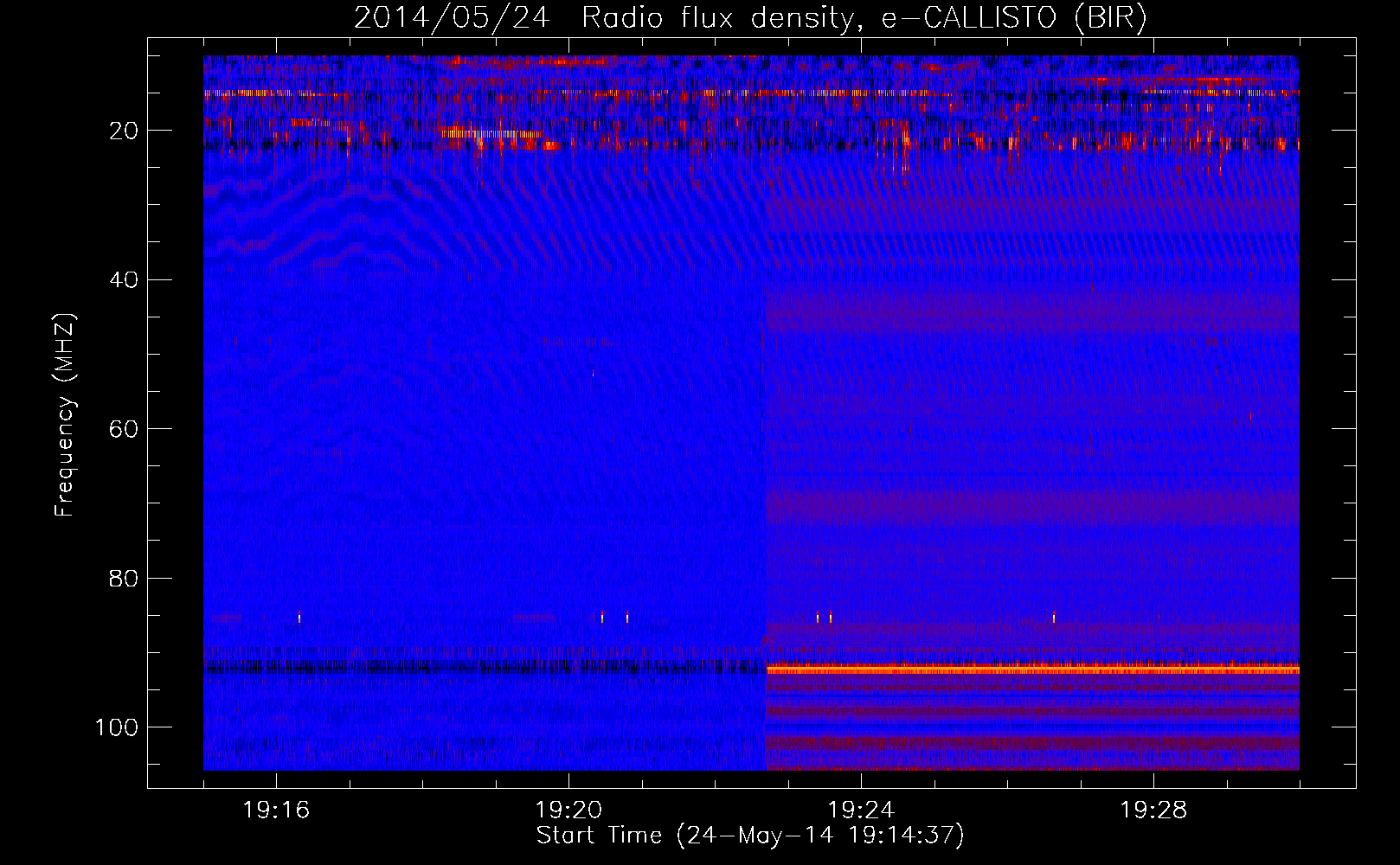Click the "100" frequency tick label
Image resolution: width=1400 pixels, height=865 pixels.
117,727
